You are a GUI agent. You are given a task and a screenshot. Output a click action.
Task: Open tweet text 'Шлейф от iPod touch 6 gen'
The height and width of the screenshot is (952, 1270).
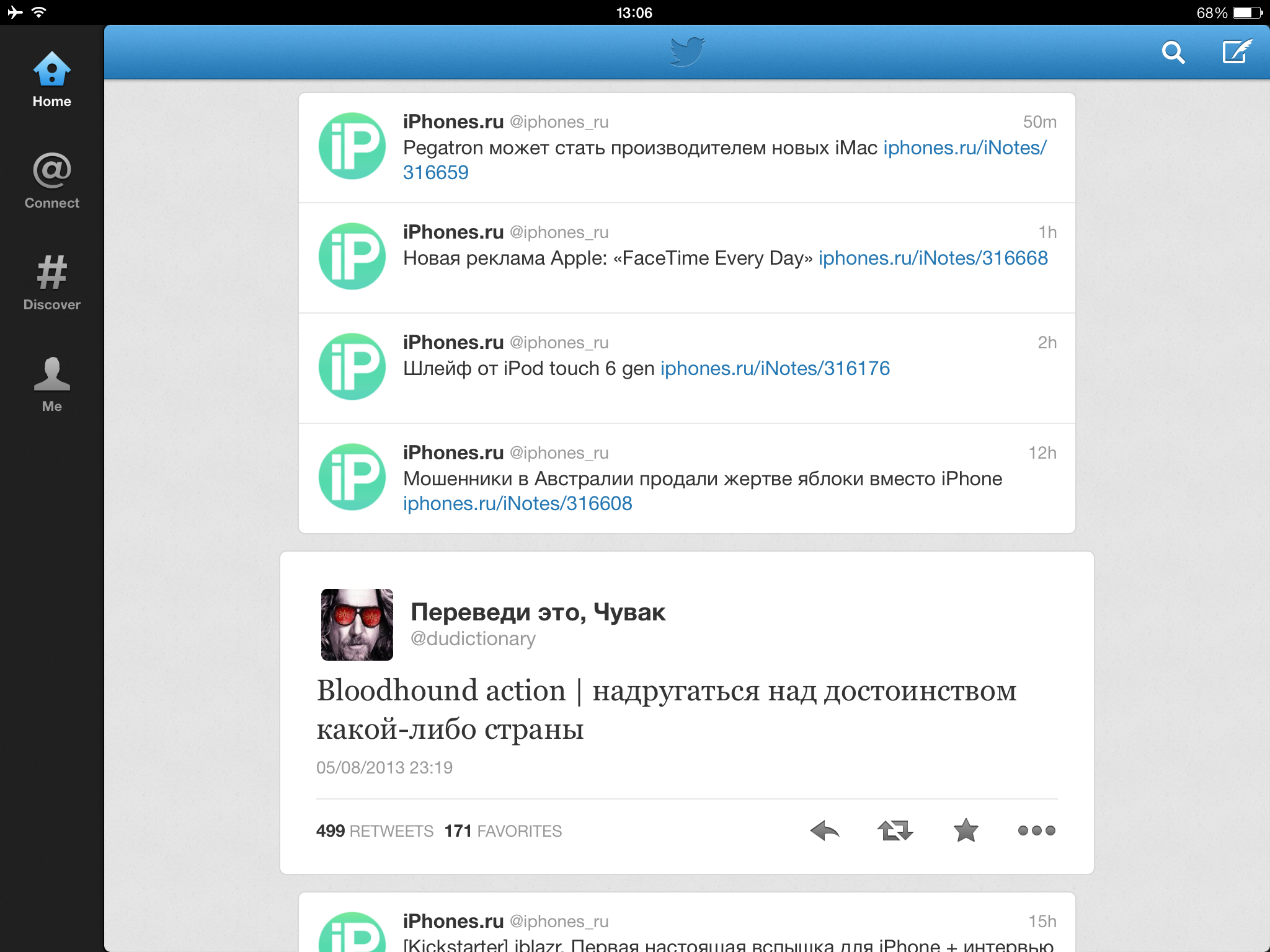(x=529, y=369)
